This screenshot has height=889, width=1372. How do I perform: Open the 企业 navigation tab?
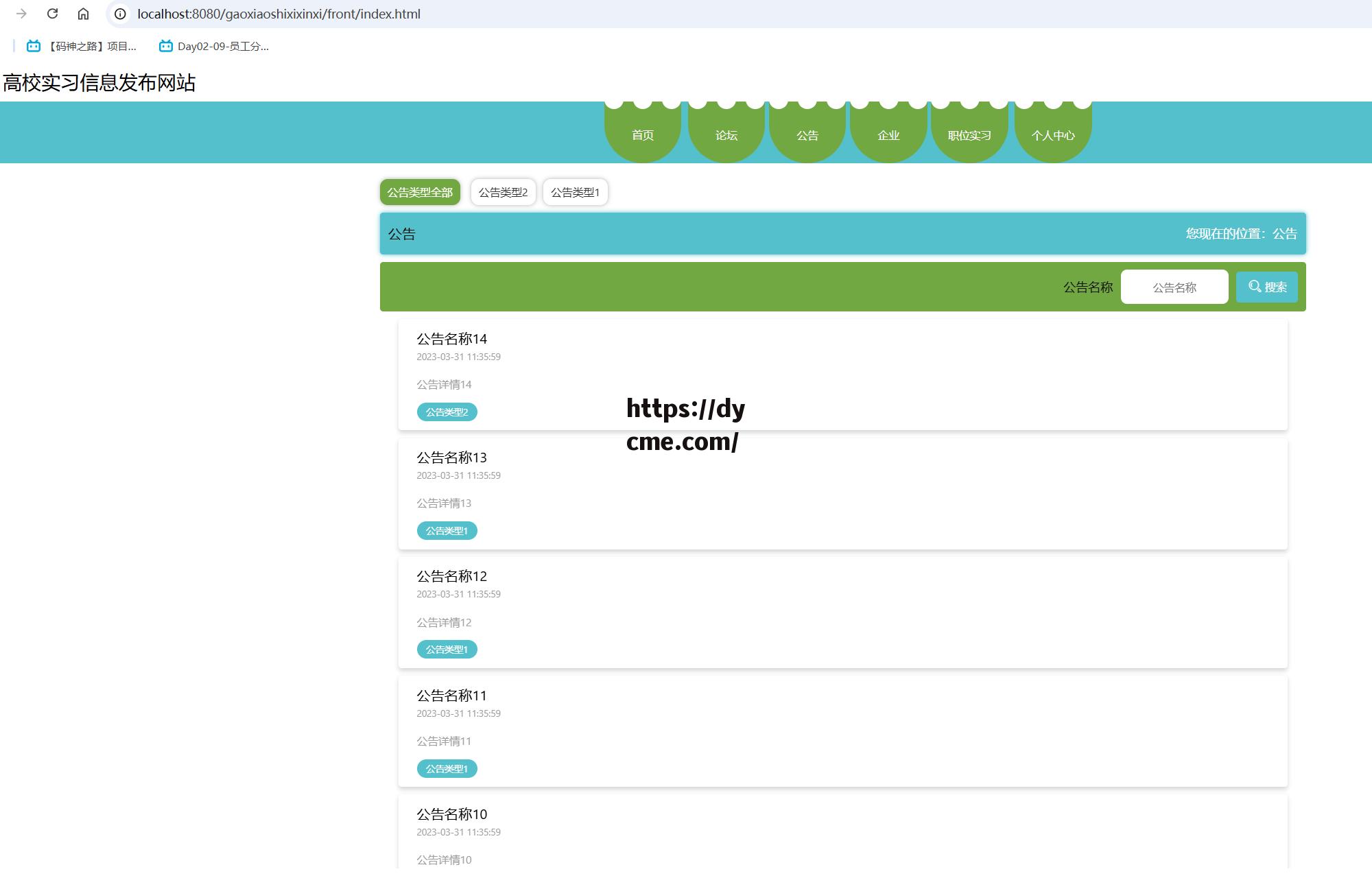(888, 135)
